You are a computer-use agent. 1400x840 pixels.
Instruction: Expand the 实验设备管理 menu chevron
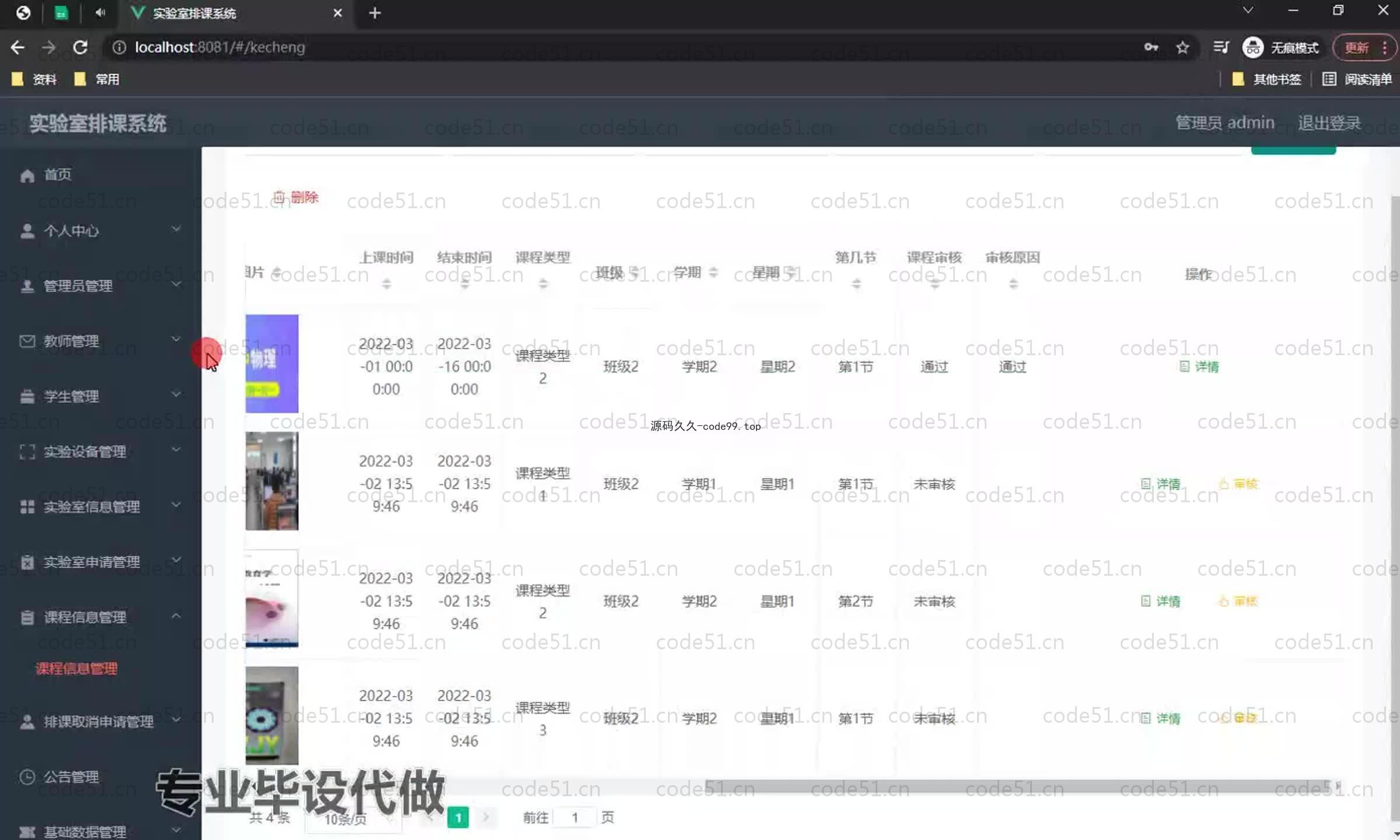point(176,450)
